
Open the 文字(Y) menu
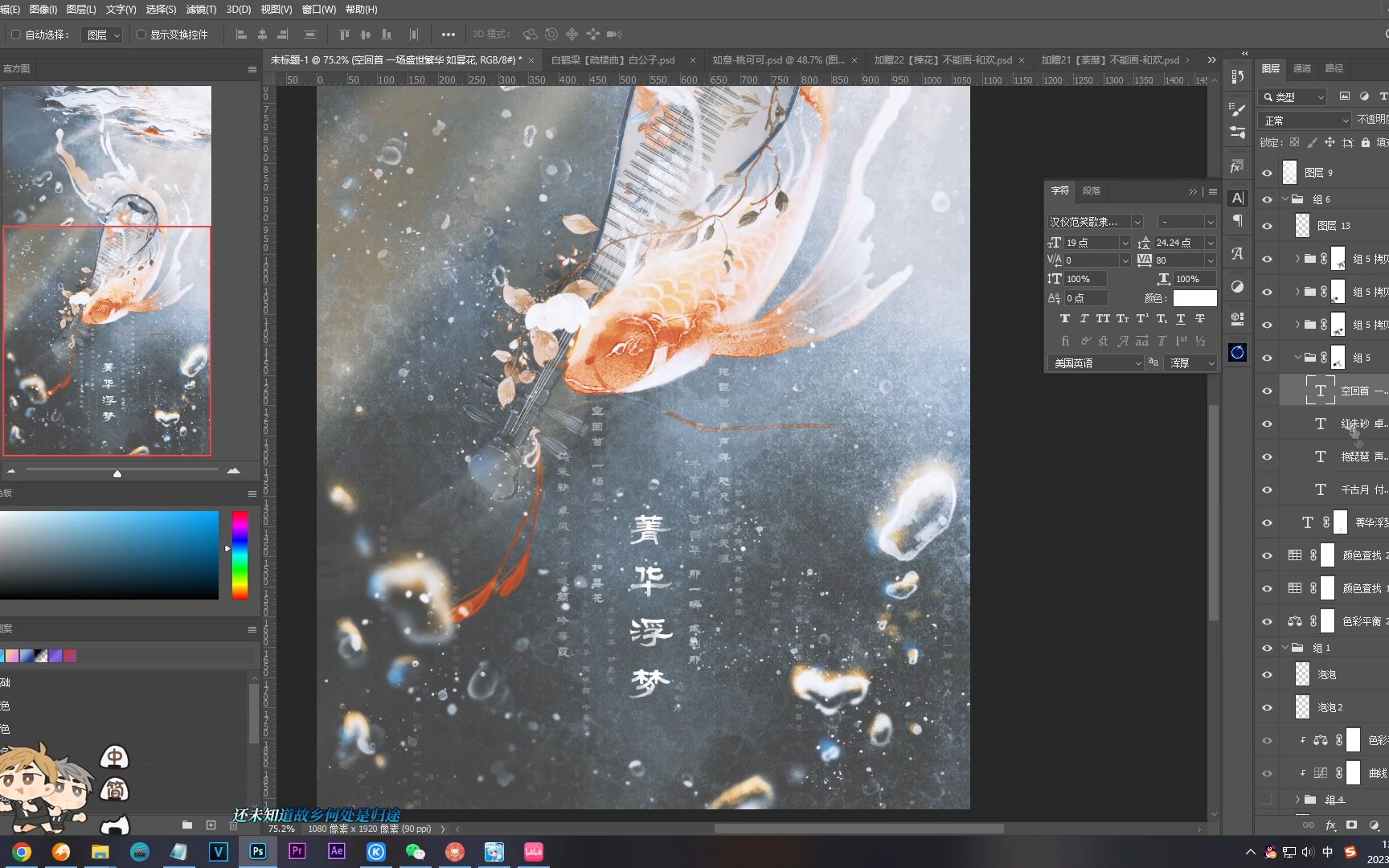[x=121, y=9]
